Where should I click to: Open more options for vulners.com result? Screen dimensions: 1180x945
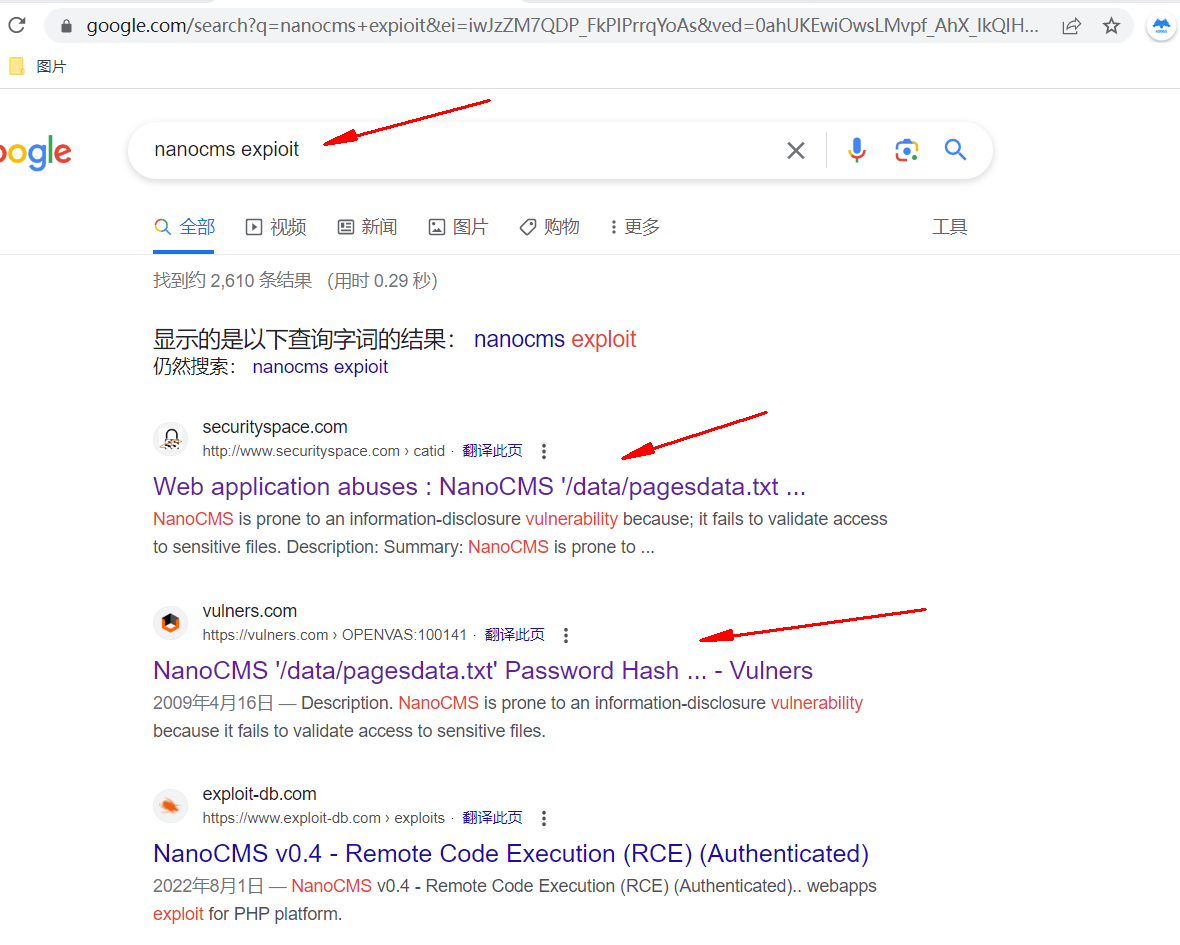[x=565, y=635]
